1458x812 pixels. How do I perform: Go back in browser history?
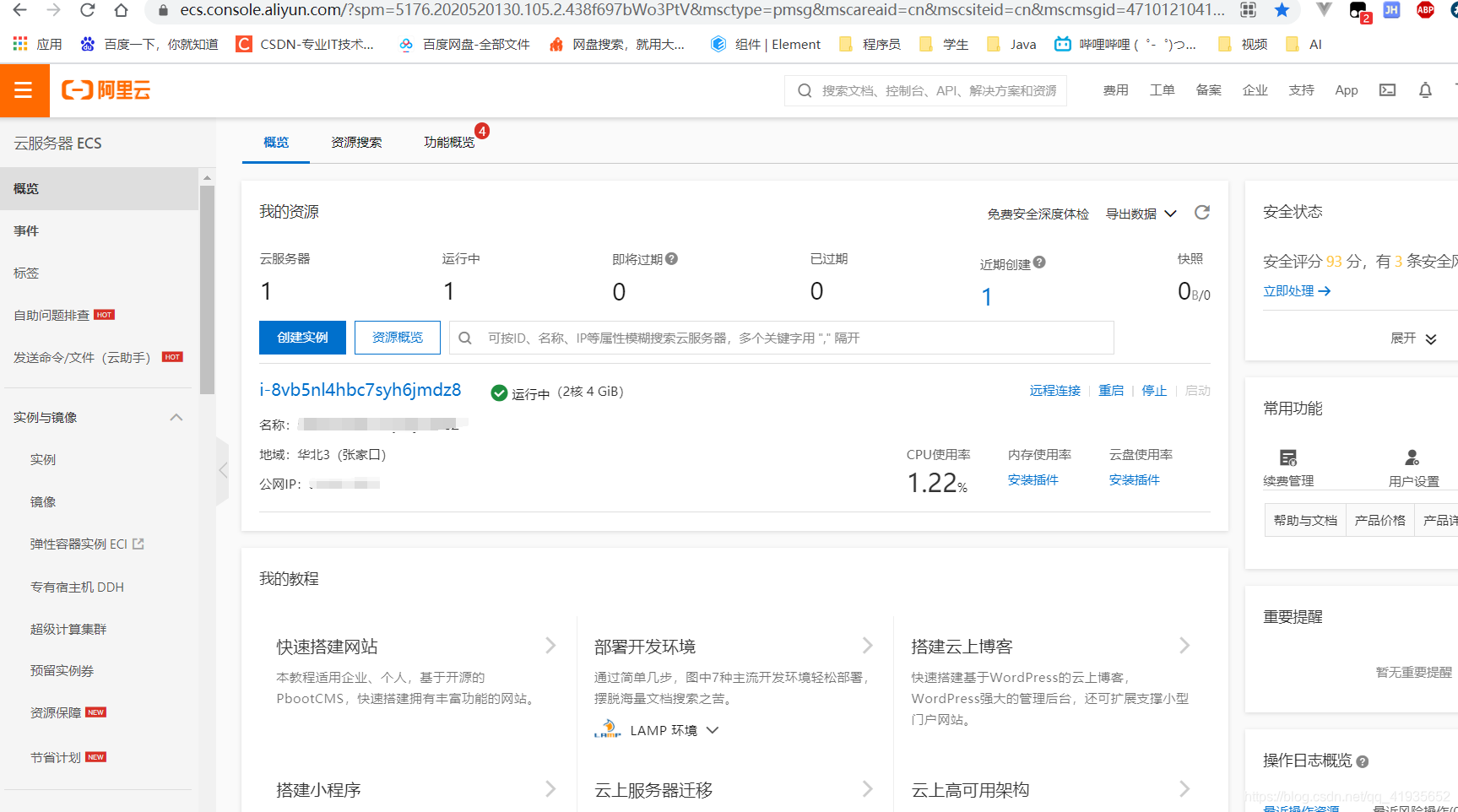(19, 10)
